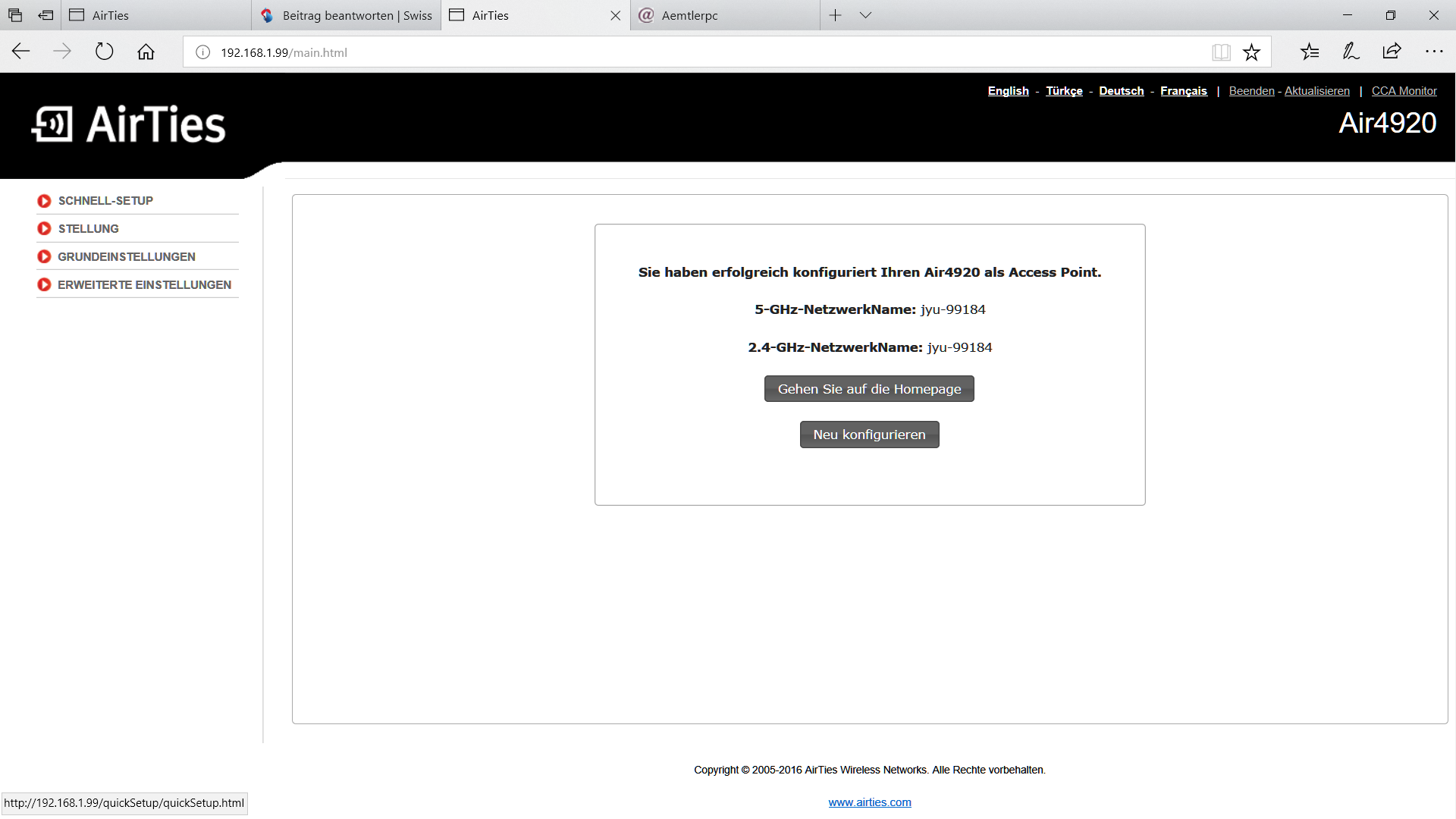Expand SCHNELL-SETUP menu item

click(x=105, y=201)
